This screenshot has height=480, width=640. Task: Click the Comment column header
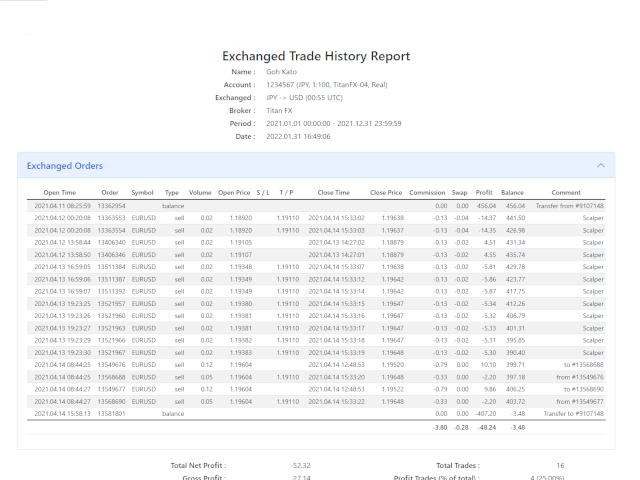tap(566, 193)
